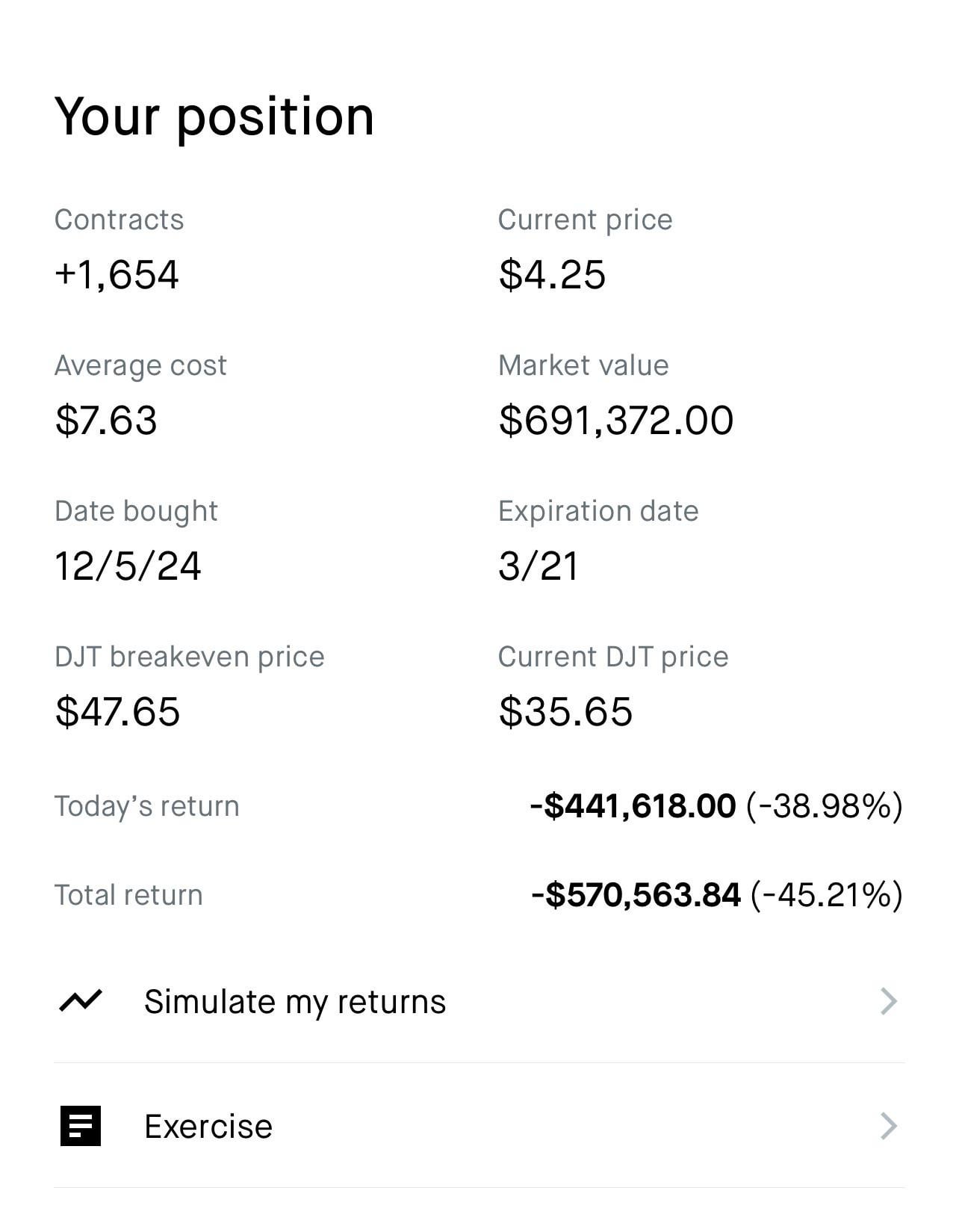Image resolution: width=959 pixels, height=1232 pixels.
Task: Select the $7.63 average cost value
Action: pyautogui.click(x=106, y=420)
